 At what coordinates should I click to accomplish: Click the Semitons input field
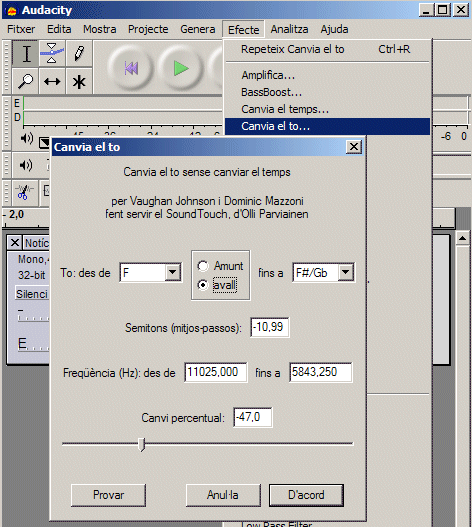270,327
